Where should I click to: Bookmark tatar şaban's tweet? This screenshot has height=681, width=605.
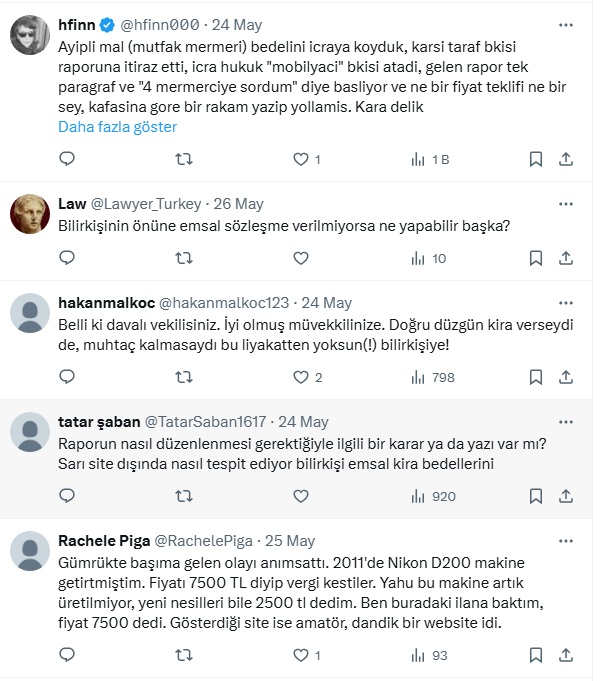click(x=536, y=496)
